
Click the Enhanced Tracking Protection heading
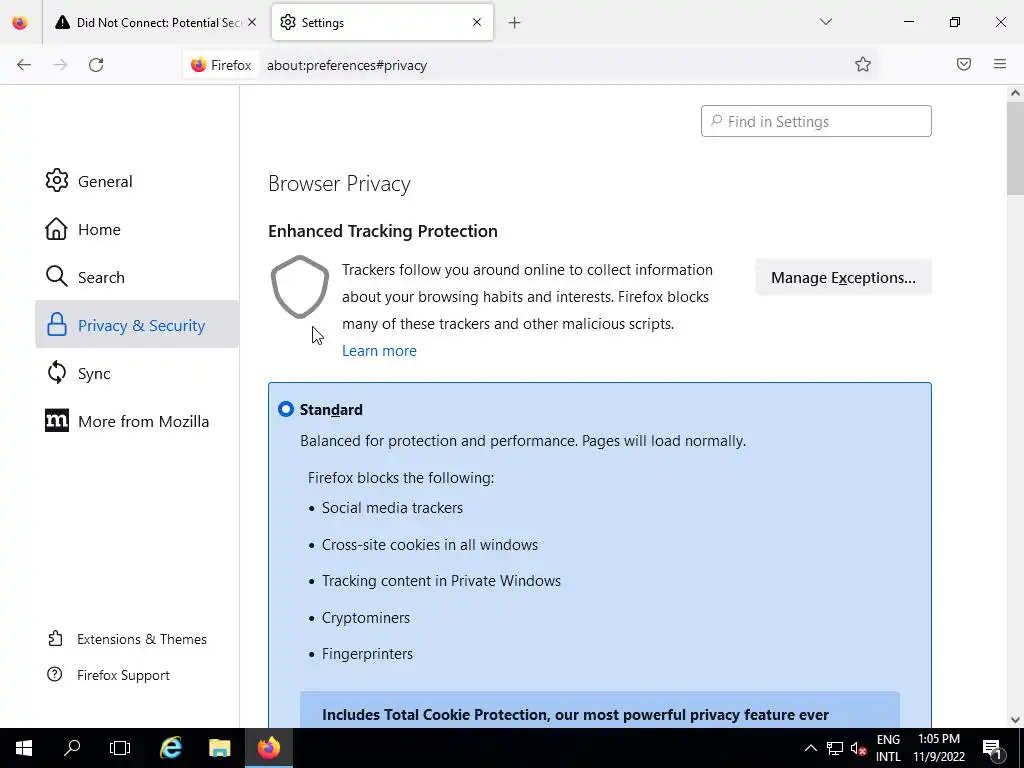(383, 231)
